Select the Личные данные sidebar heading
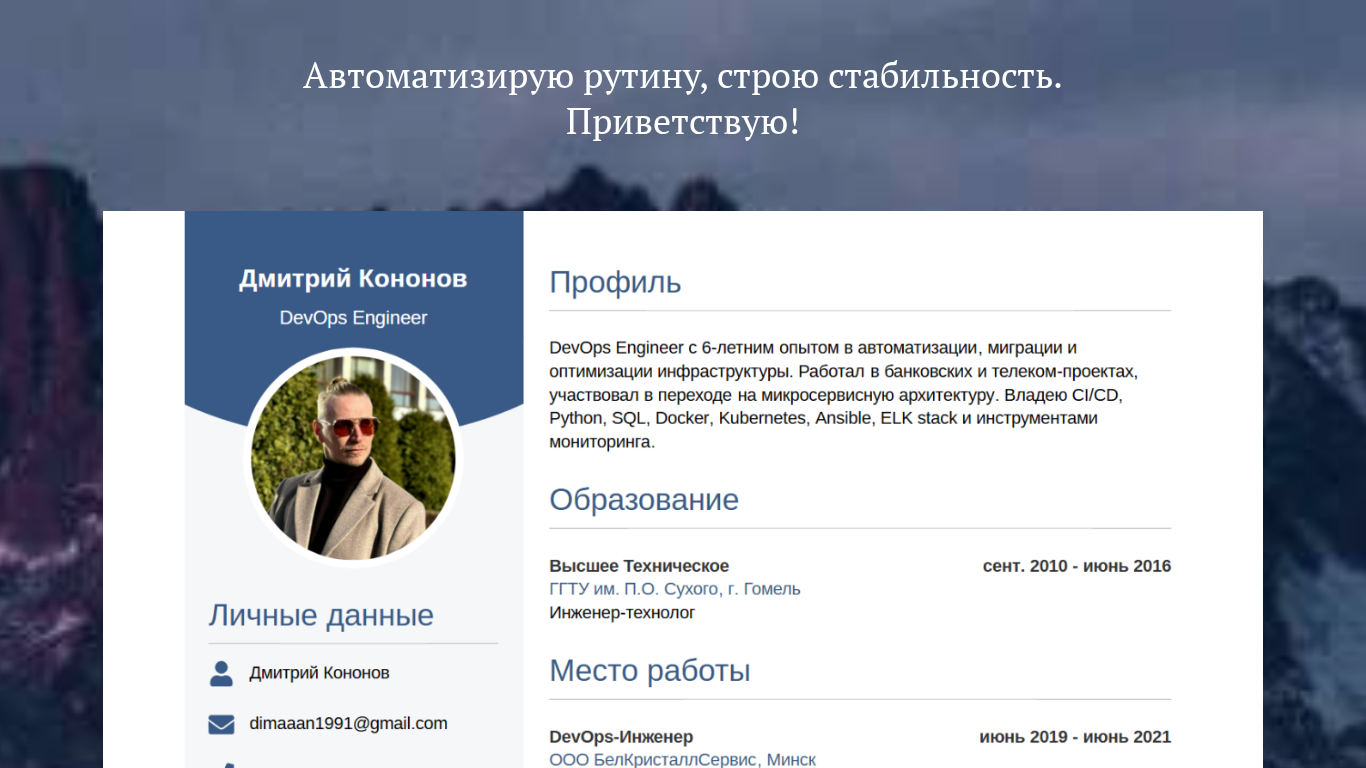 (321, 615)
